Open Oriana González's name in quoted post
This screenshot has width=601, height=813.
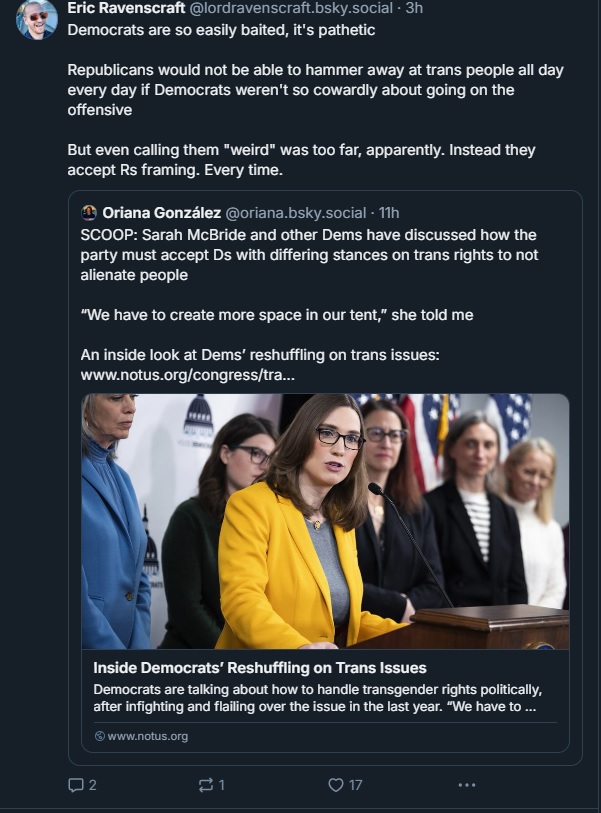tap(162, 212)
